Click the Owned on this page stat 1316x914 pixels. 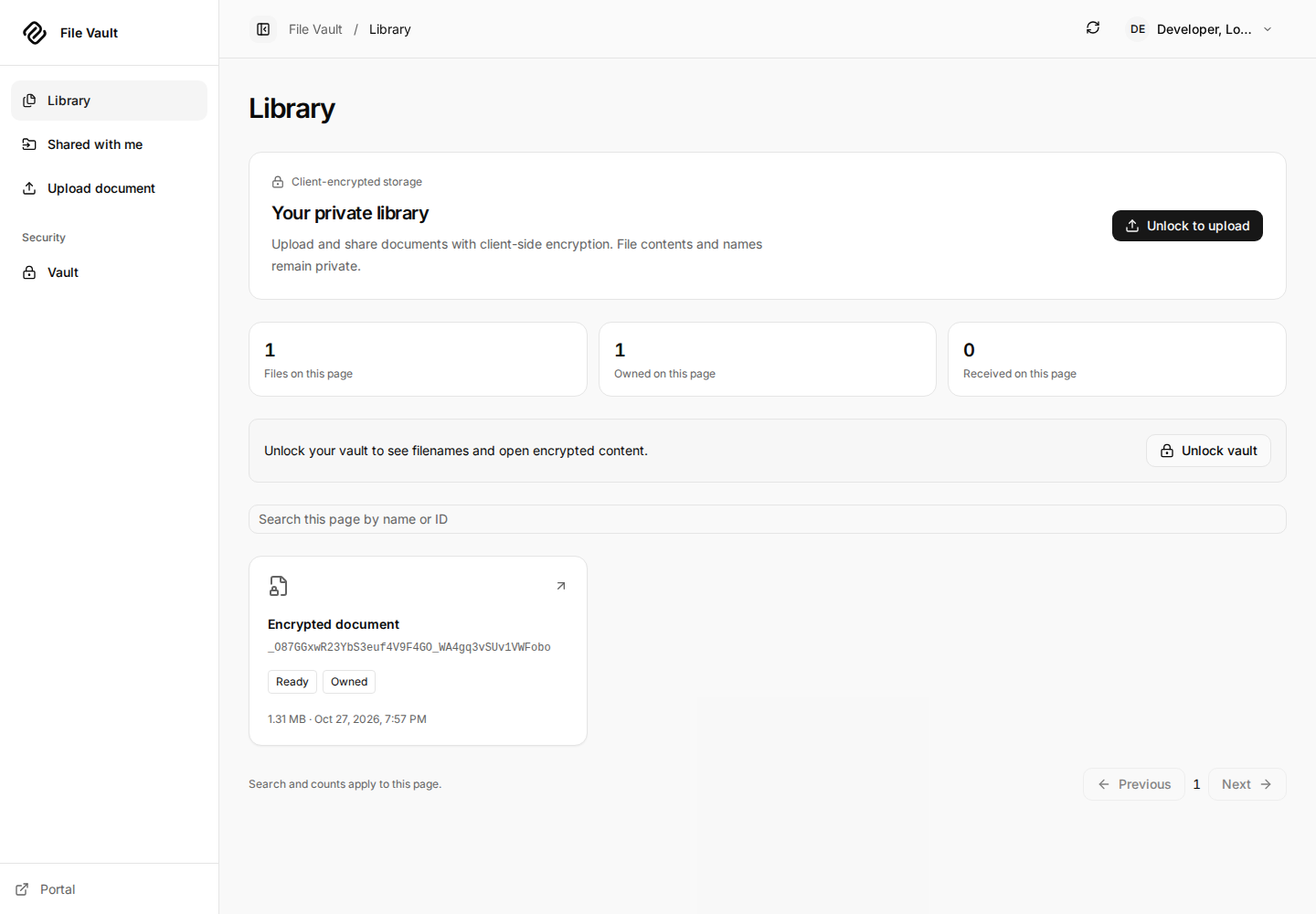coord(768,359)
